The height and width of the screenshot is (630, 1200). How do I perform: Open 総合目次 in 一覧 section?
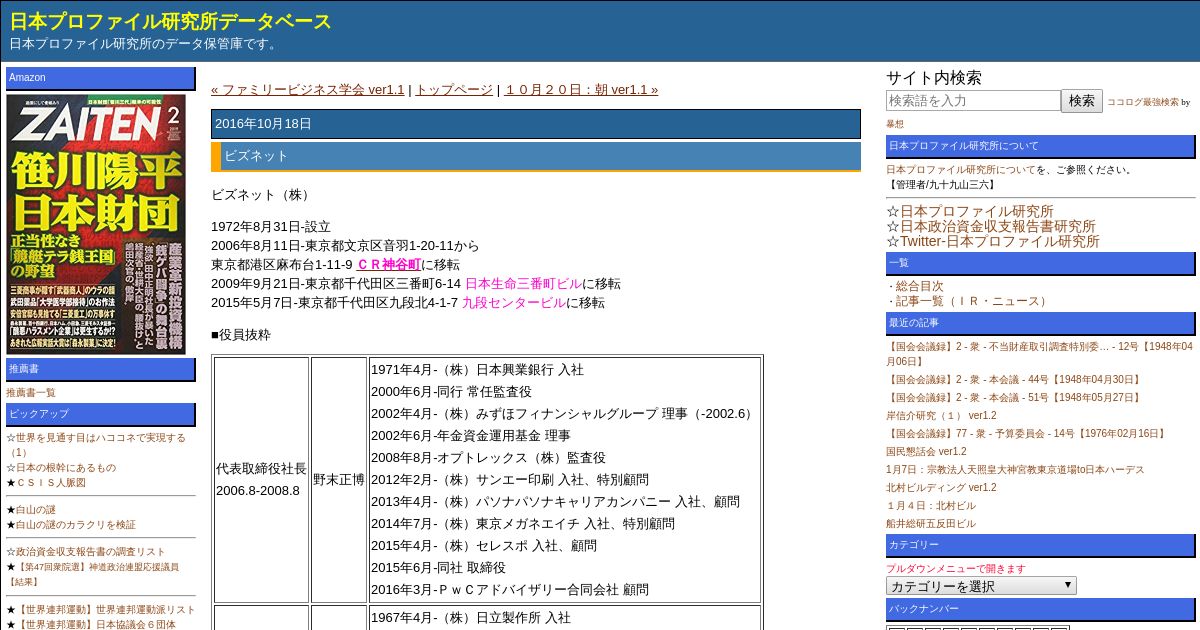[x=919, y=286]
